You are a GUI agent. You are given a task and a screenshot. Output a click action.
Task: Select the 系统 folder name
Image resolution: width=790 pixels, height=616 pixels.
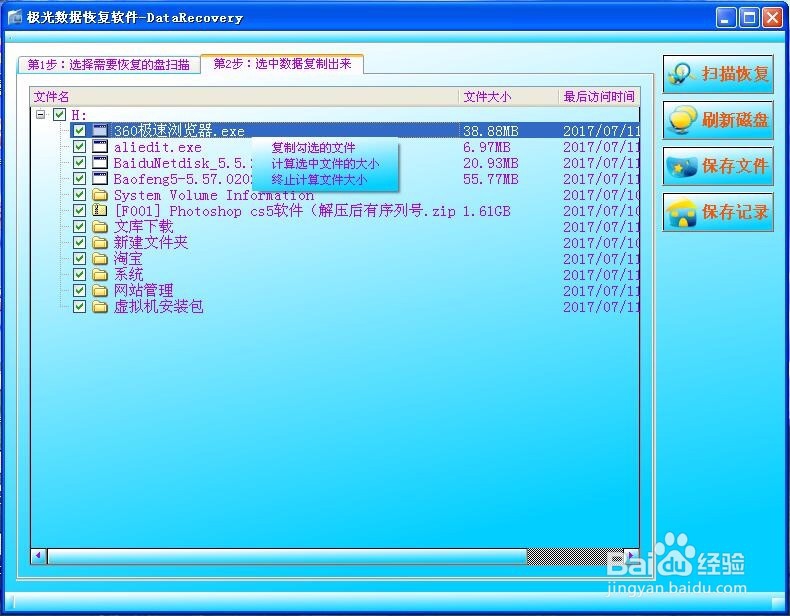(128, 275)
